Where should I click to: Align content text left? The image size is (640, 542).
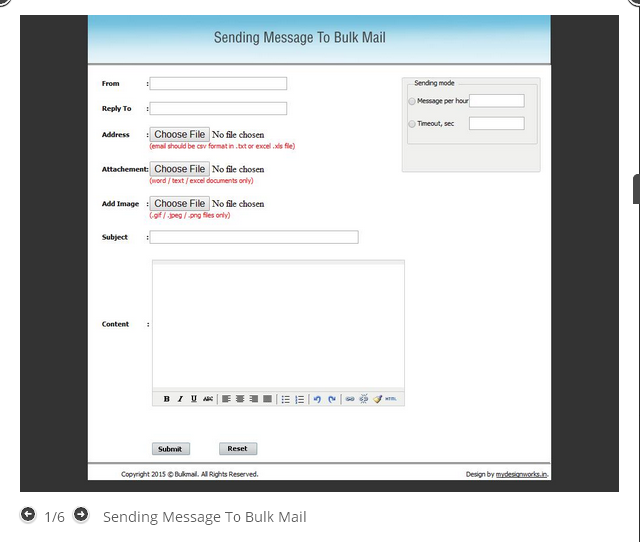click(226, 399)
